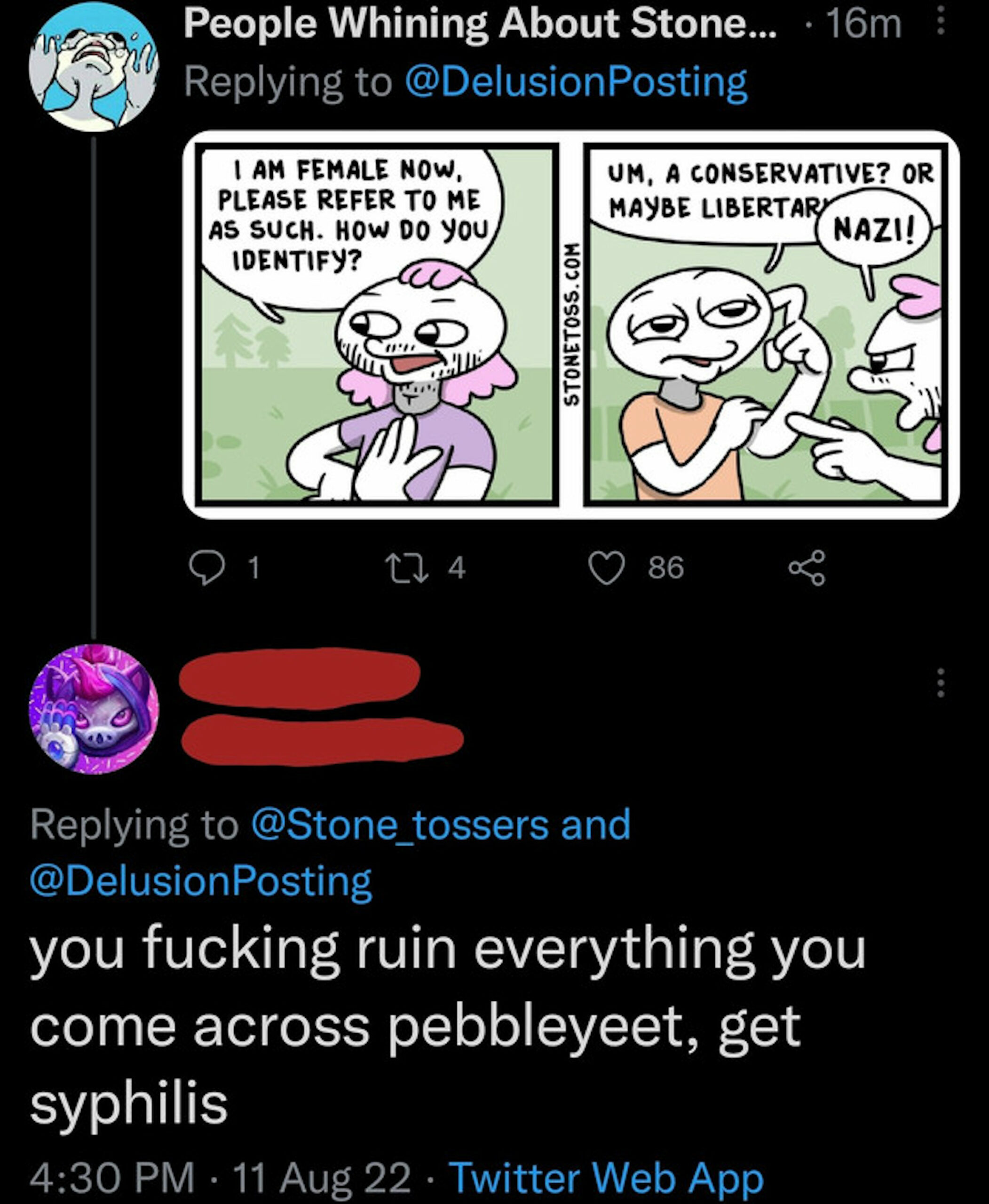Click the Twitter Web App source link
This screenshot has width=989, height=1204.
tap(606, 1177)
